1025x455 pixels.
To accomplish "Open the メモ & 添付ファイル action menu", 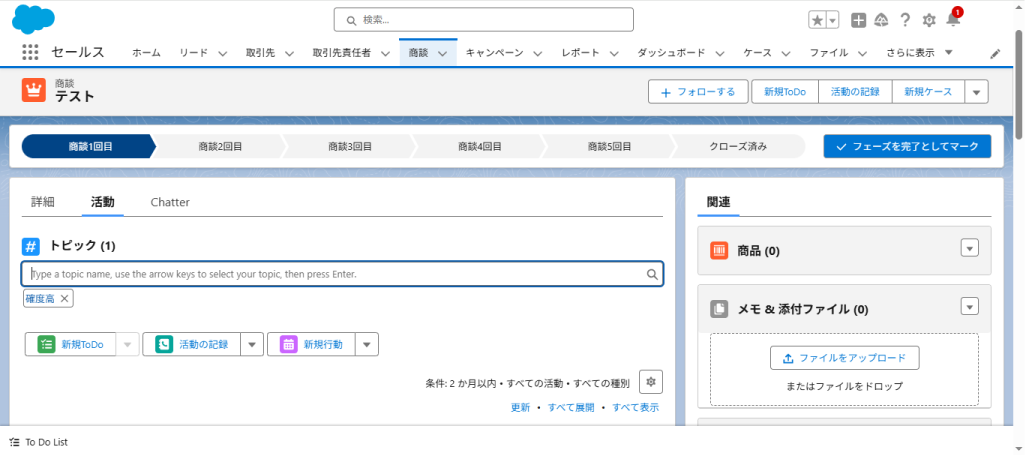I will point(969,306).
